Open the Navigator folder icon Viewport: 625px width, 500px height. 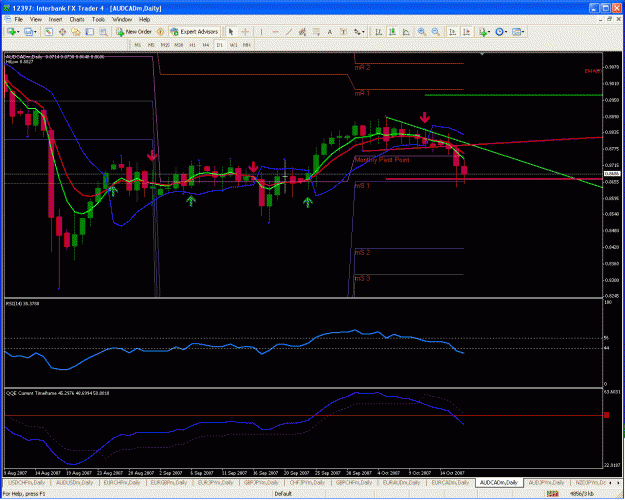pos(76,32)
